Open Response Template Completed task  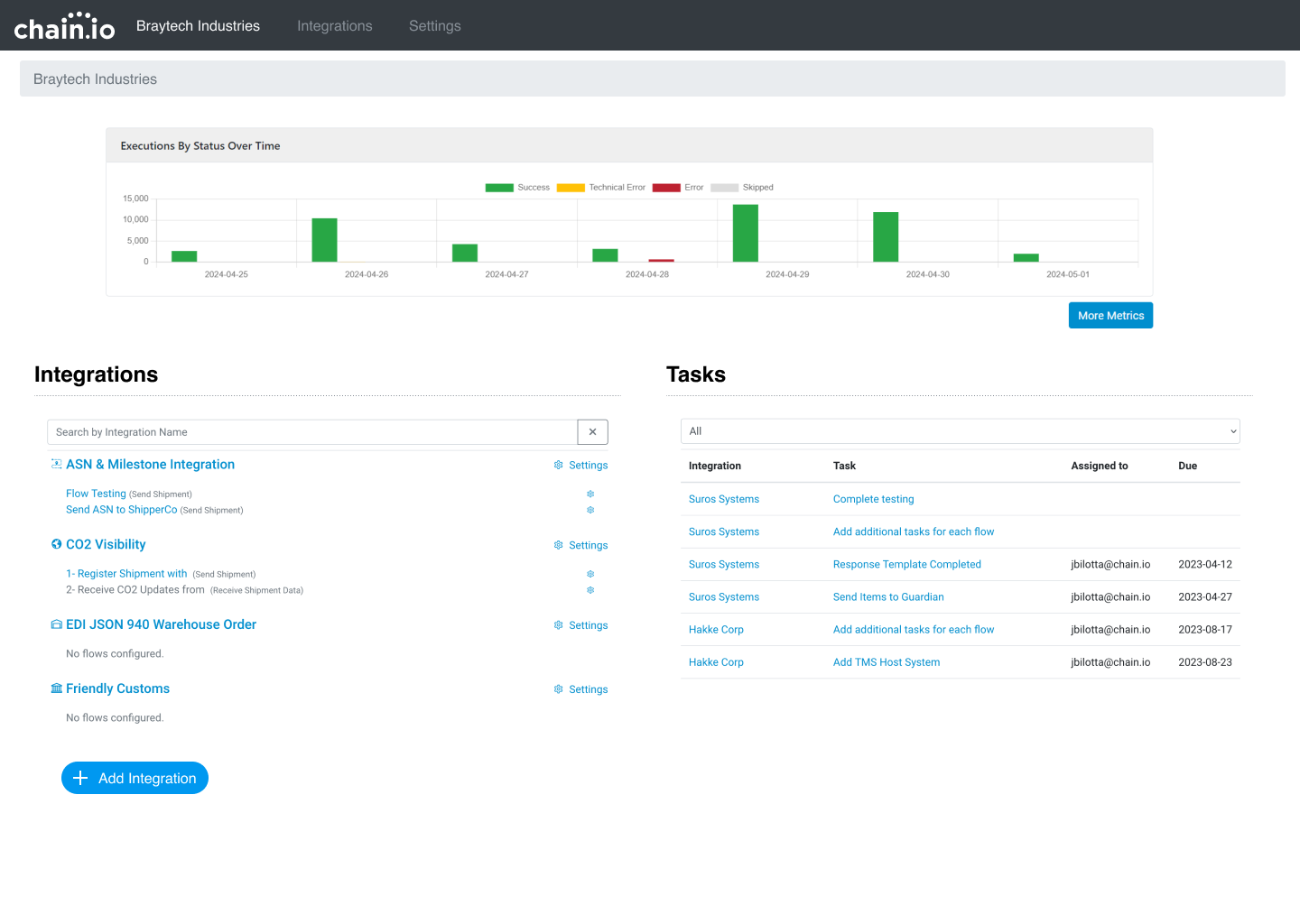point(906,565)
